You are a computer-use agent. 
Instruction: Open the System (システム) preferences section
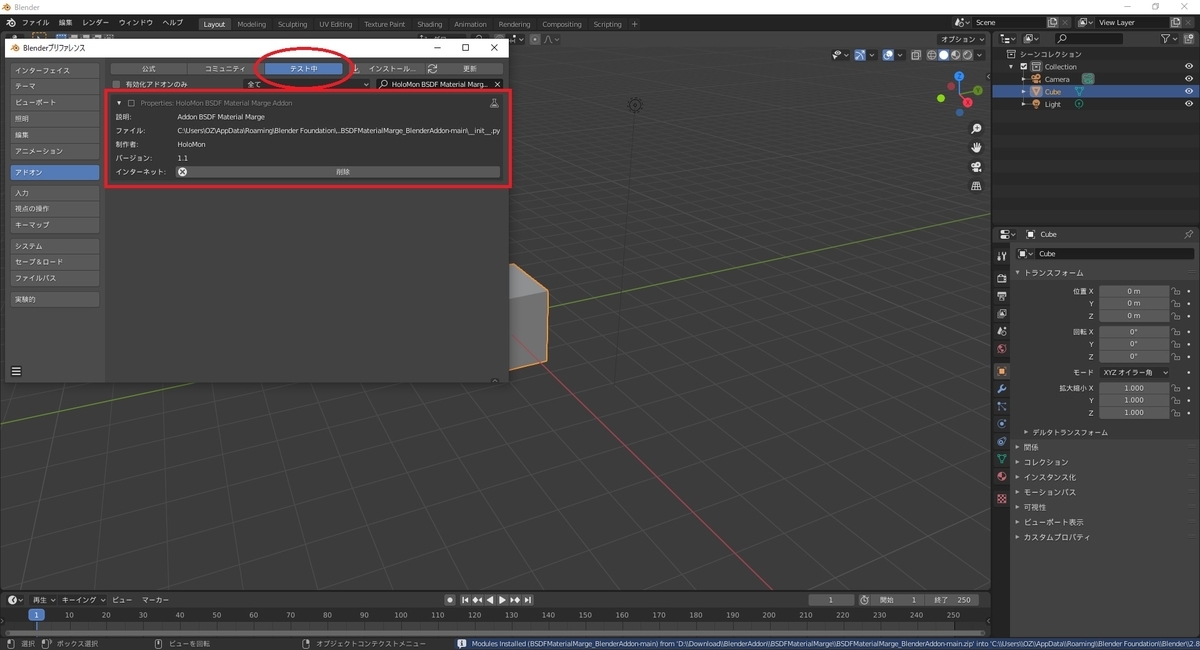55,246
